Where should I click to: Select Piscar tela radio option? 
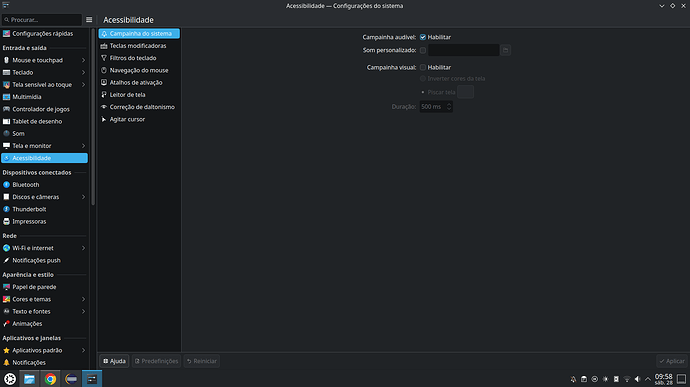[x=438, y=92]
